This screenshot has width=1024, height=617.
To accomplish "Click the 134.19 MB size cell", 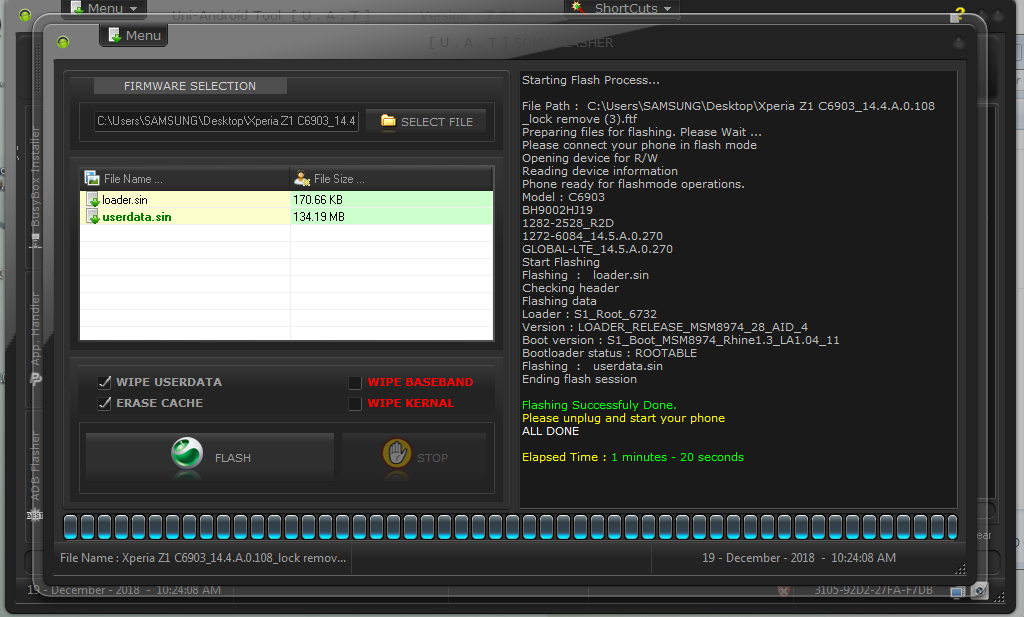I will [391, 217].
